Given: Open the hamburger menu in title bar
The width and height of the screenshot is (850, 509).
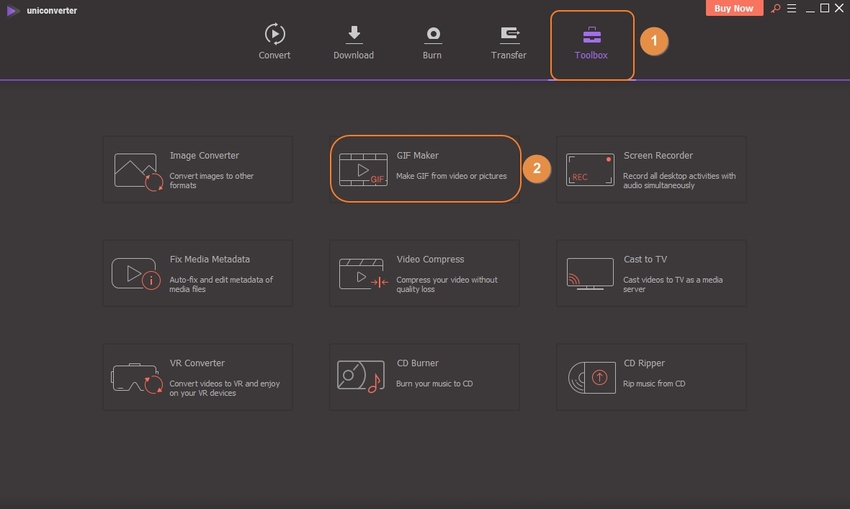Looking at the screenshot, I should click(x=791, y=9).
